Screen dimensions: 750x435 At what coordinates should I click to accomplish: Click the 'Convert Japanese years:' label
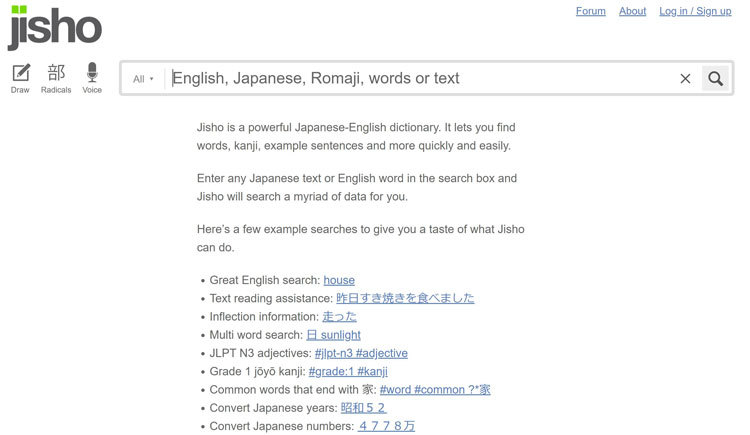[274, 408]
